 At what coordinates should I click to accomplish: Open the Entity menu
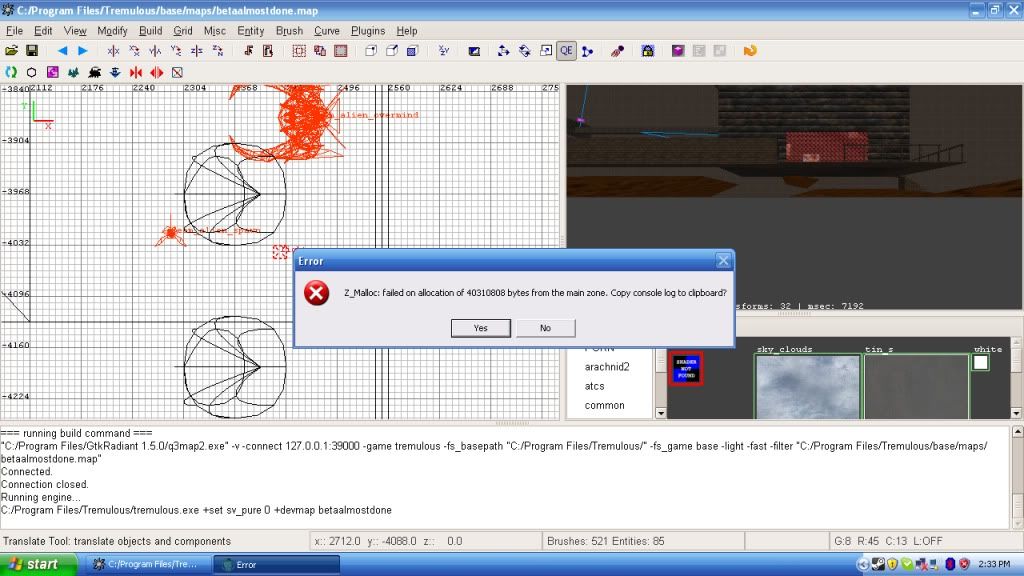point(251,31)
